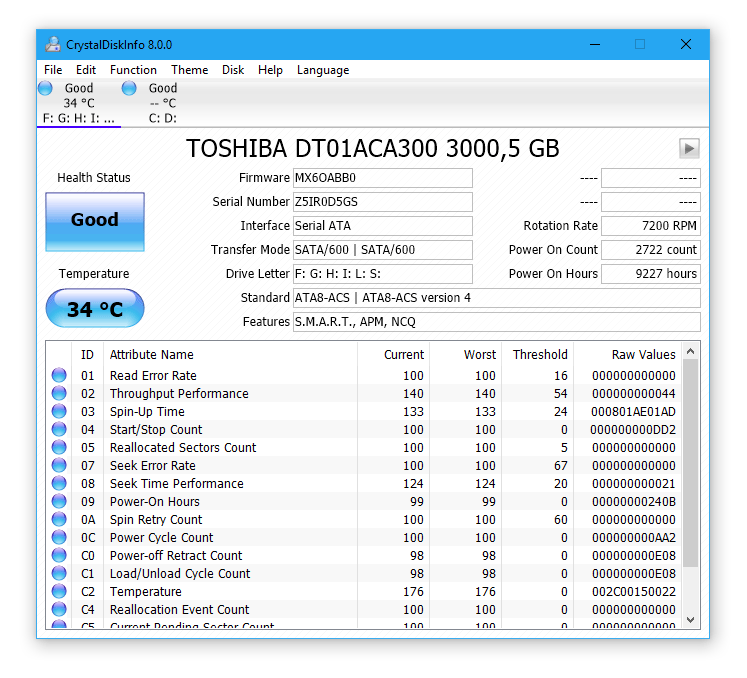Click the status orb next to Temperature attribute

(59, 591)
